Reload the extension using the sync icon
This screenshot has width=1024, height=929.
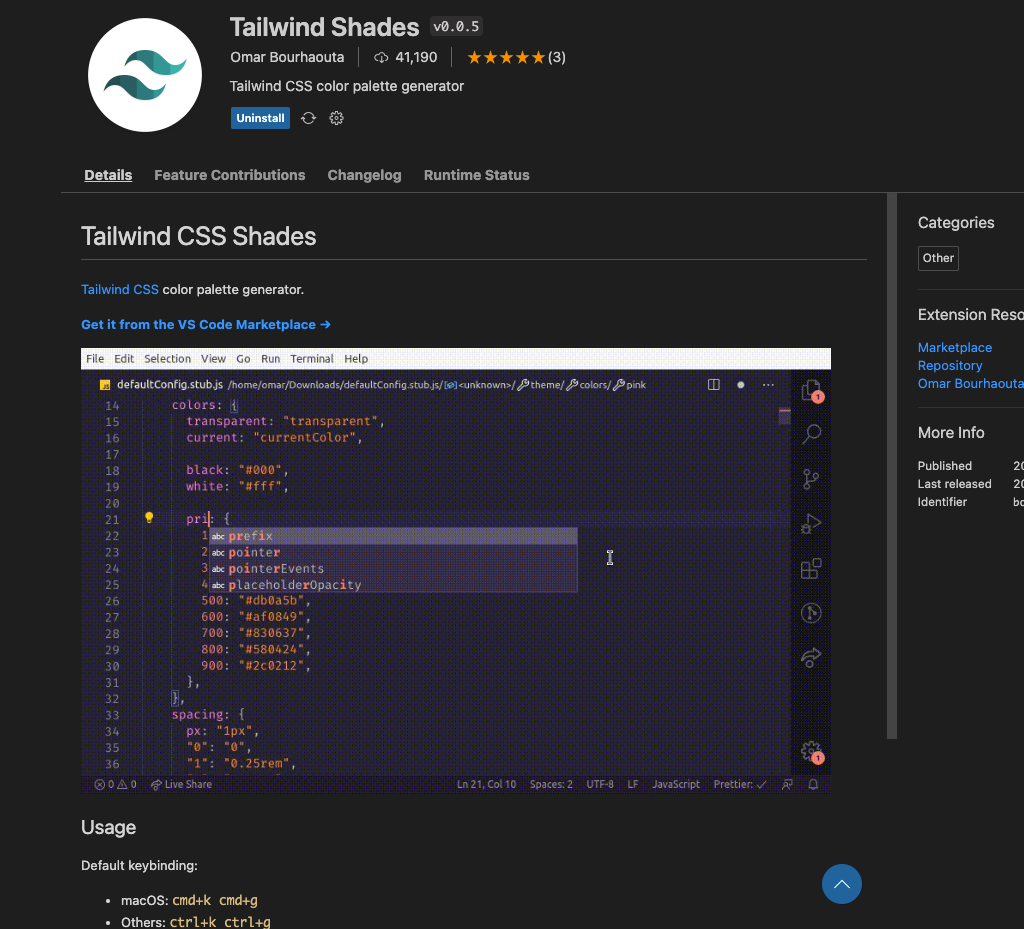point(308,118)
